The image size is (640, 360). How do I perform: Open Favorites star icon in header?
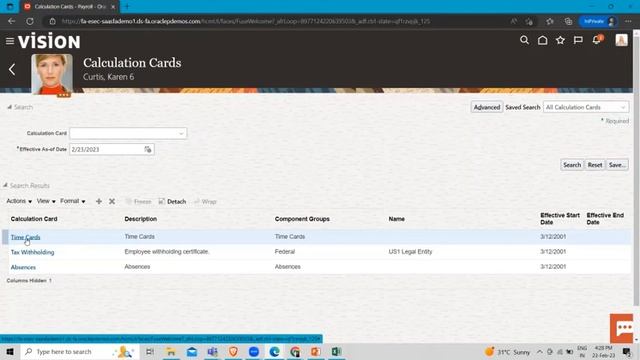tap(560, 40)
